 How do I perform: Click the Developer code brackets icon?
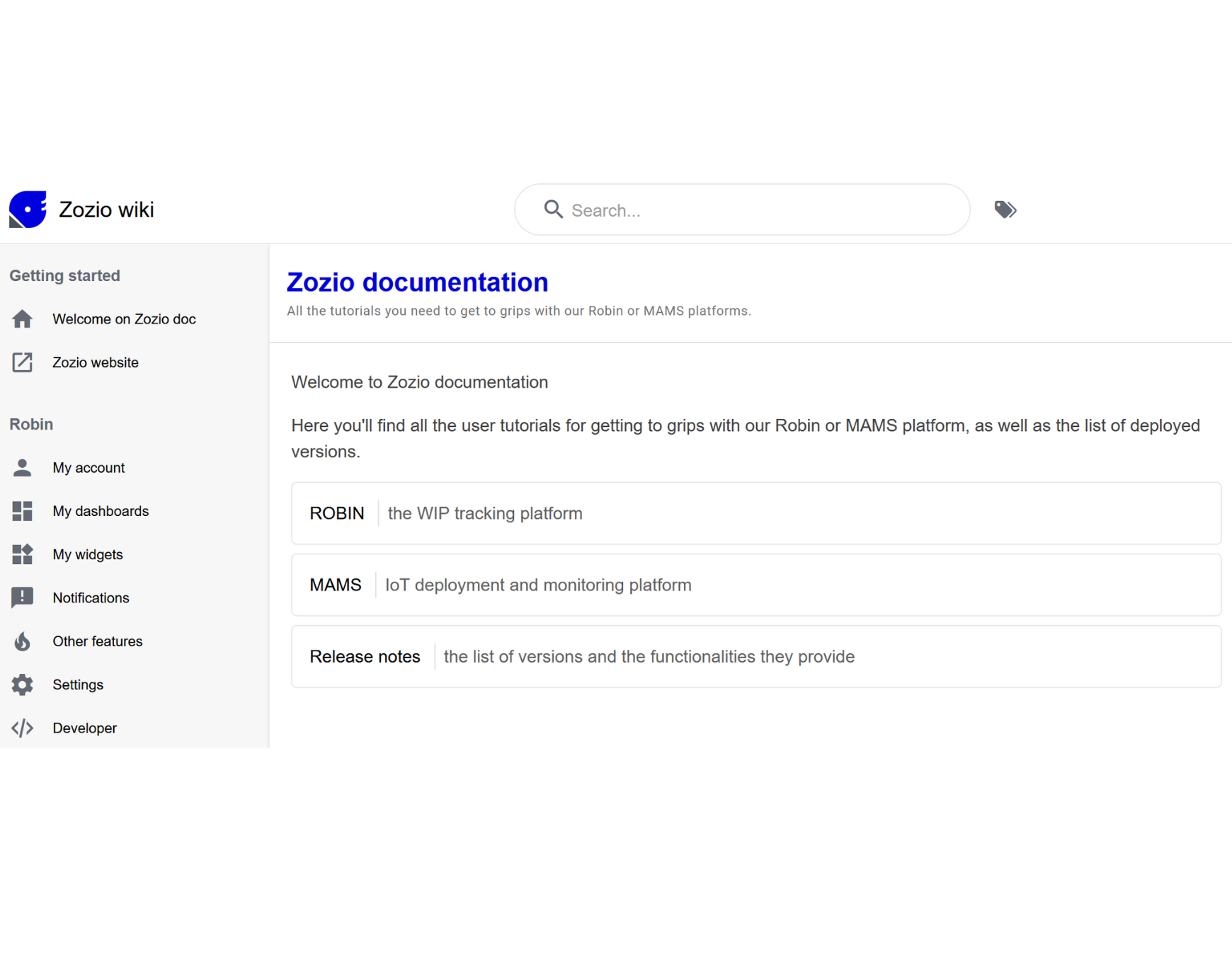click(23, 728)
